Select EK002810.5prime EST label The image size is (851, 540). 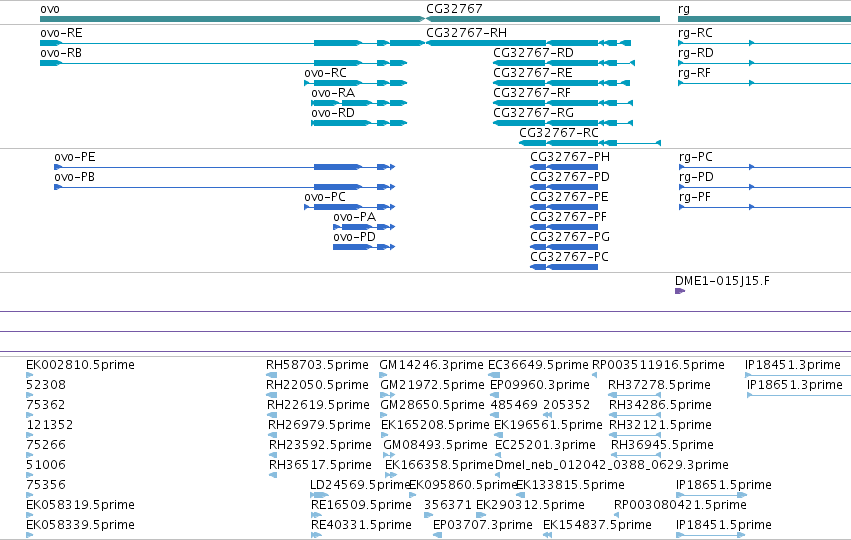pyautogui.click(x=80, y=365)
